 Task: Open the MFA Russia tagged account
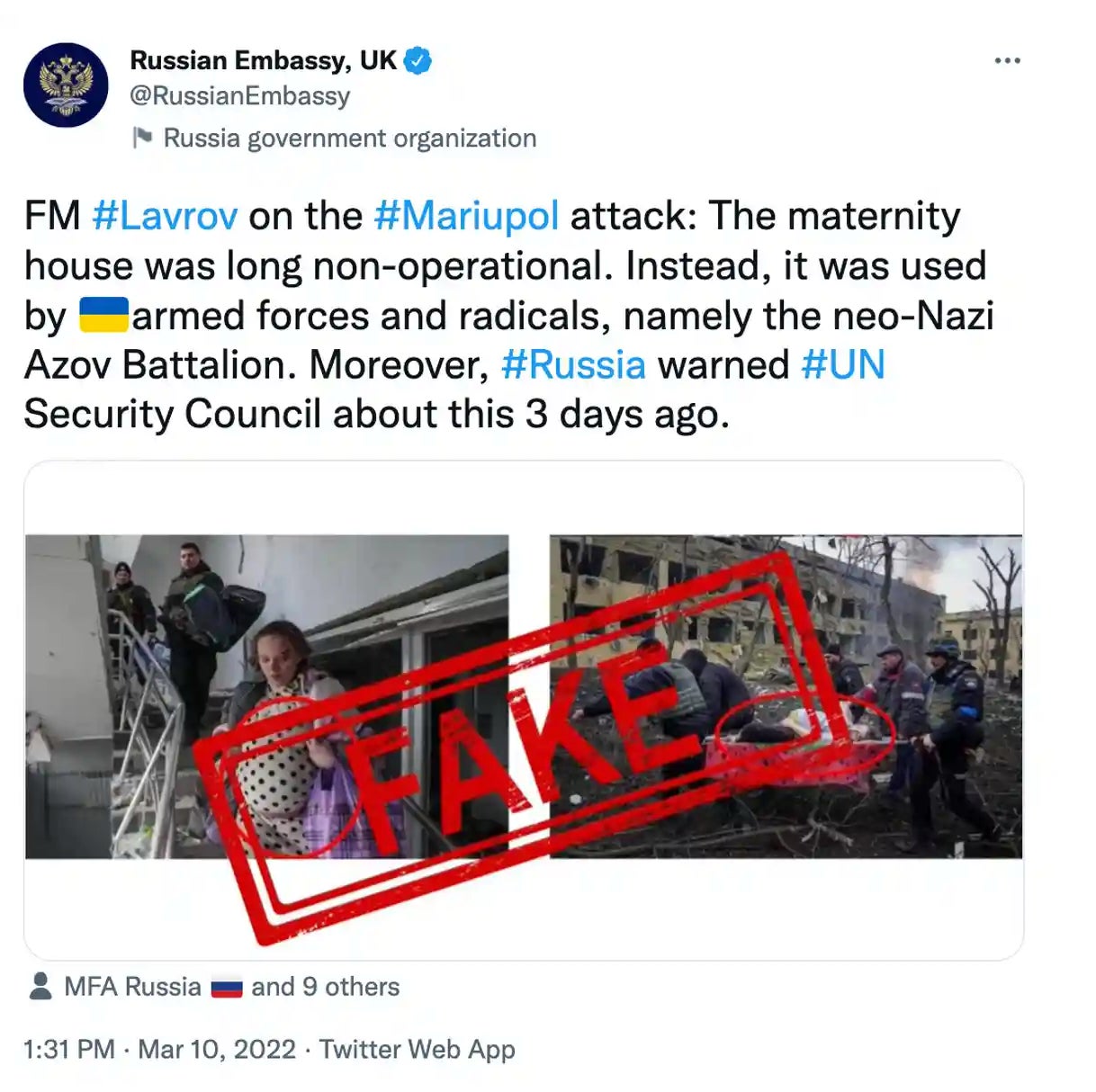click(x=132, y=987)
